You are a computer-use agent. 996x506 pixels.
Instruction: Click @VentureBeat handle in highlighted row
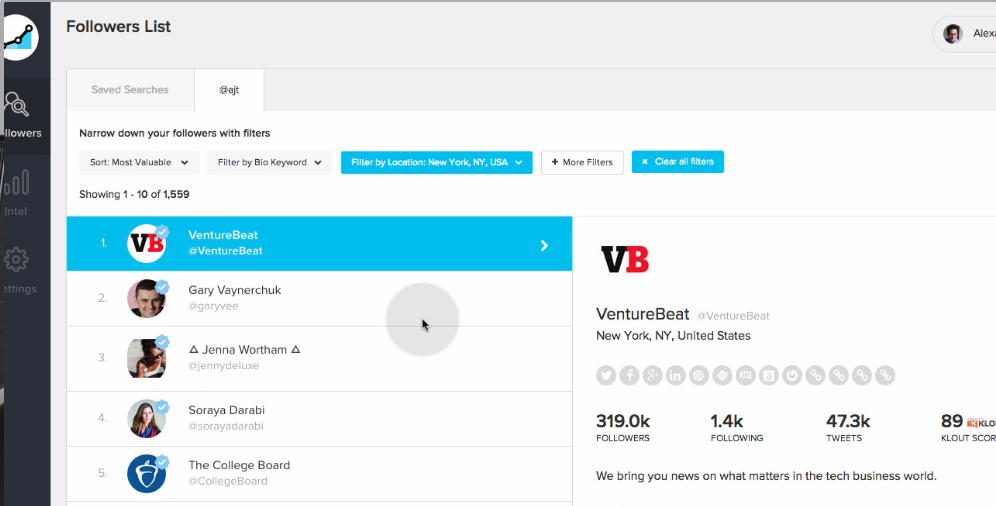point(225,251)
